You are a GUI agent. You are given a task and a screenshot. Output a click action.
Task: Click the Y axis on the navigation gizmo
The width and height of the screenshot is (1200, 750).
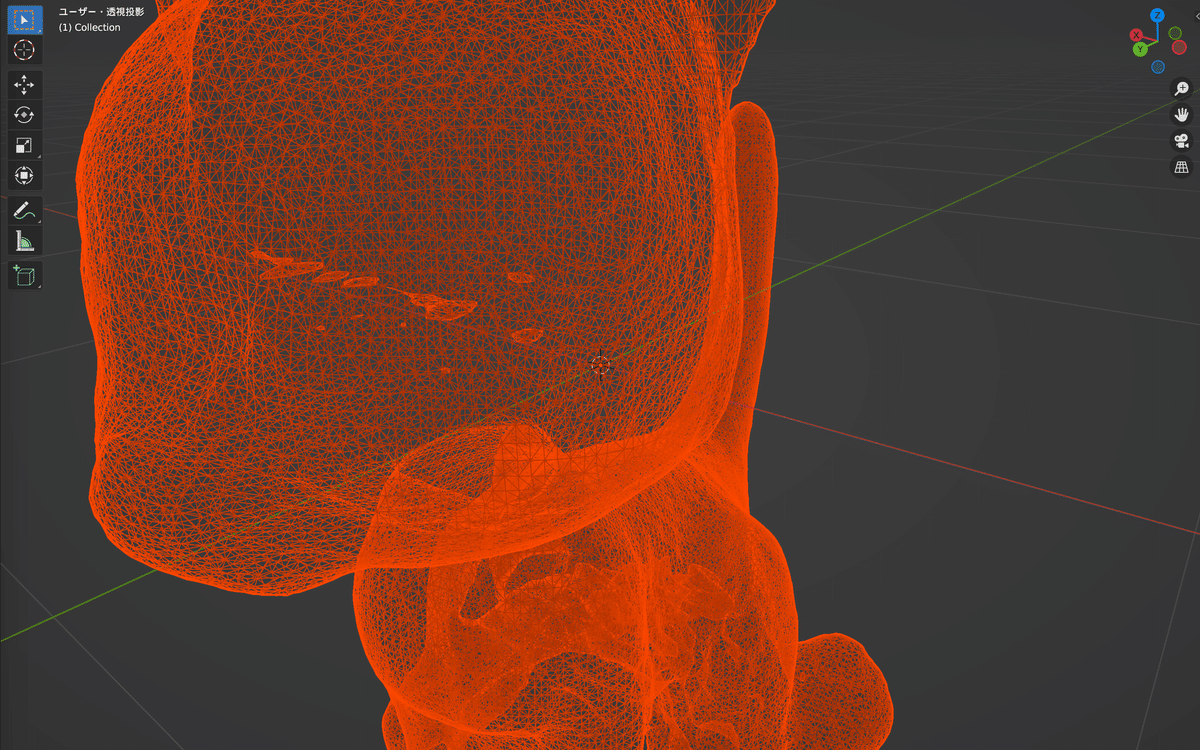point(1140,49)
